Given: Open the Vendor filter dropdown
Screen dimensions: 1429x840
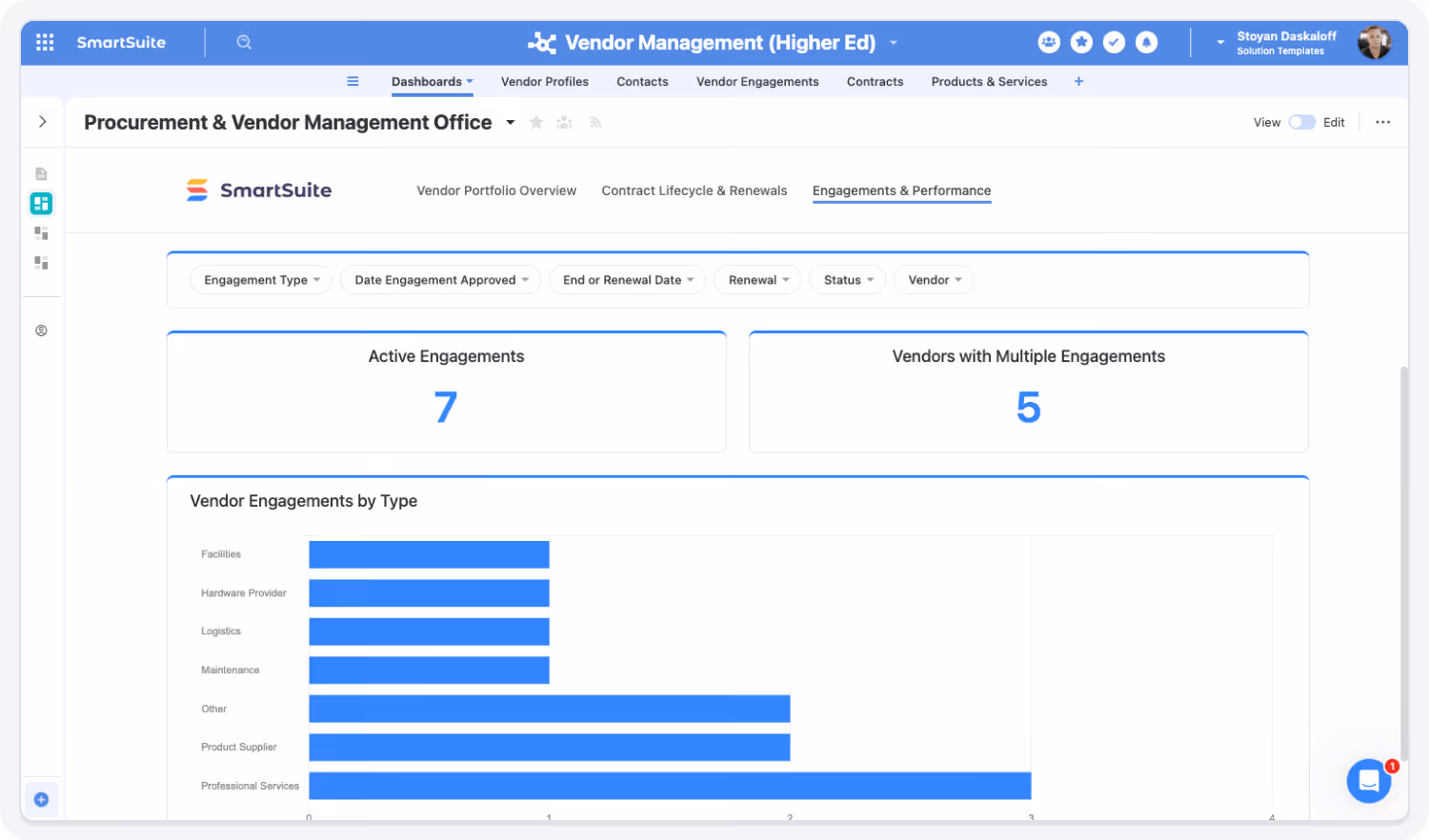Looking at the screenshot, I should pos(934,280).
